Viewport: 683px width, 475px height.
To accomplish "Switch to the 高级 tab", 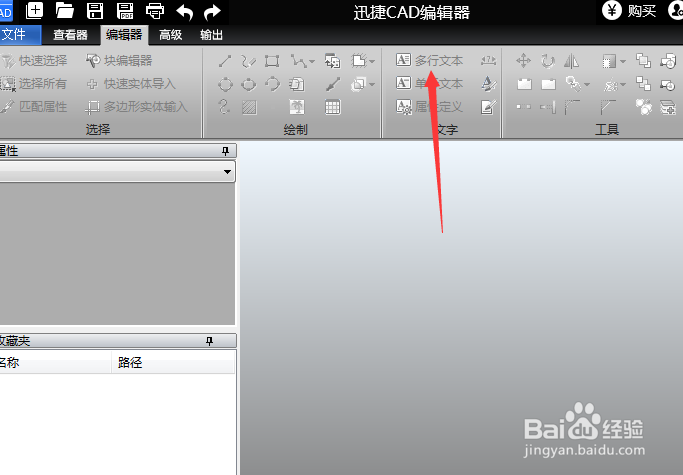I will coord(170,35).
